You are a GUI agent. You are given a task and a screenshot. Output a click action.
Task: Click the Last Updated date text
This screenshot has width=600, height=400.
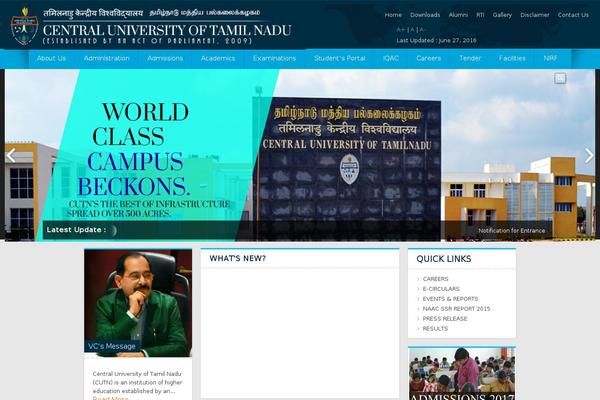pyautogui.click(x=436, y=40)
